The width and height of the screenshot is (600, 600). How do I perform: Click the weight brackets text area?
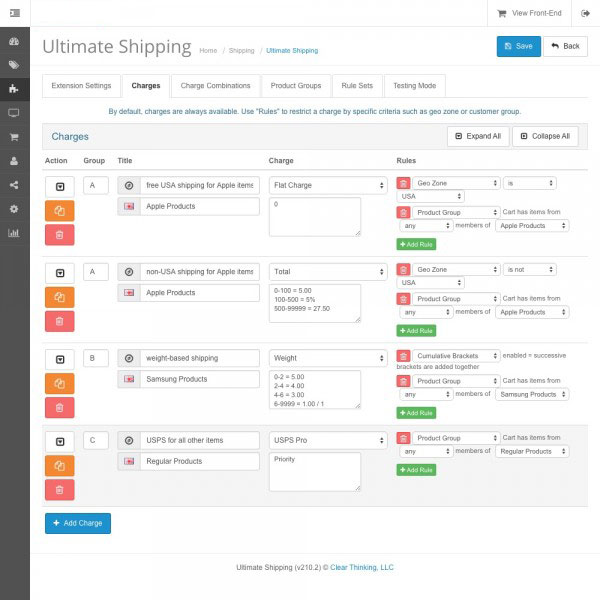(x=315, y=389)
